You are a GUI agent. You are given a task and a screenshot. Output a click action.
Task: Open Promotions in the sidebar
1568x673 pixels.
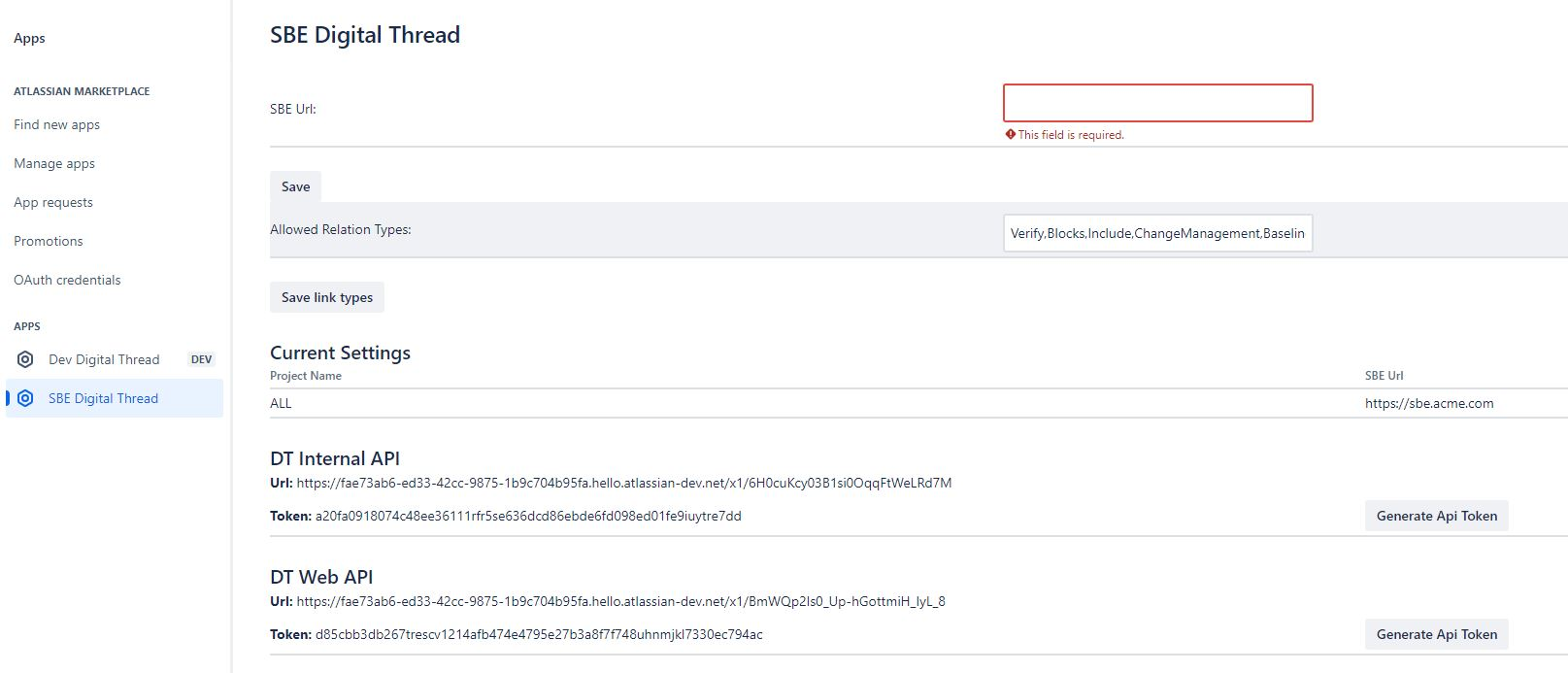(49, 241)
